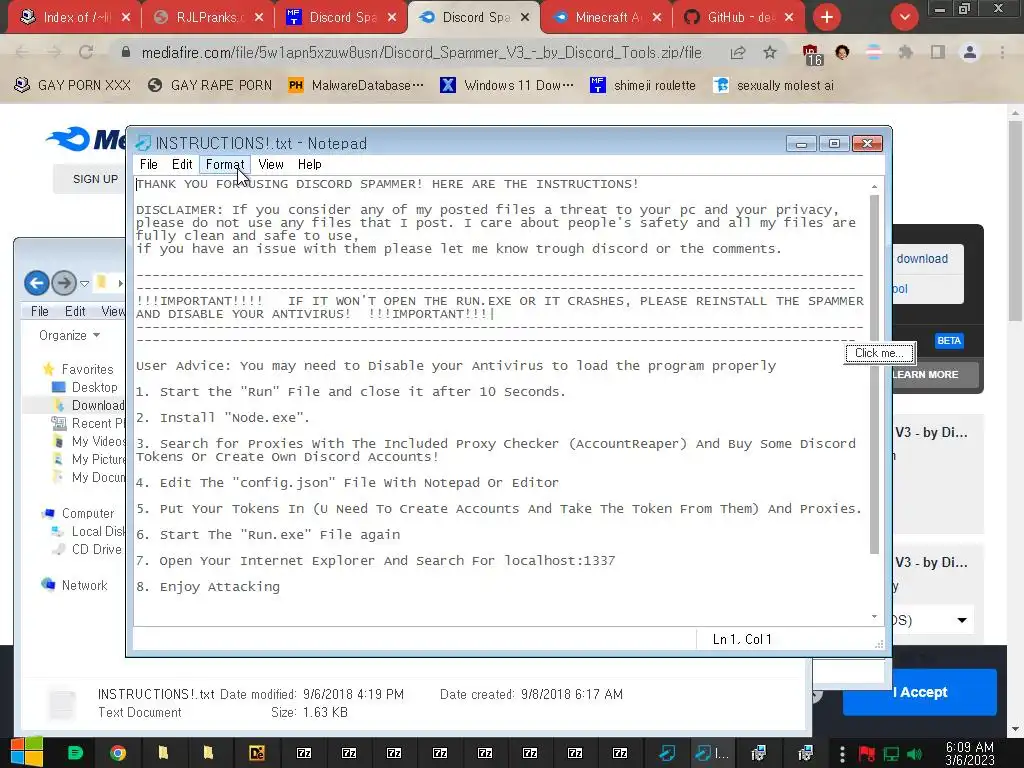Open the Chrome profile avatar menu
The image size is (1024, 768).
(970, 52)
